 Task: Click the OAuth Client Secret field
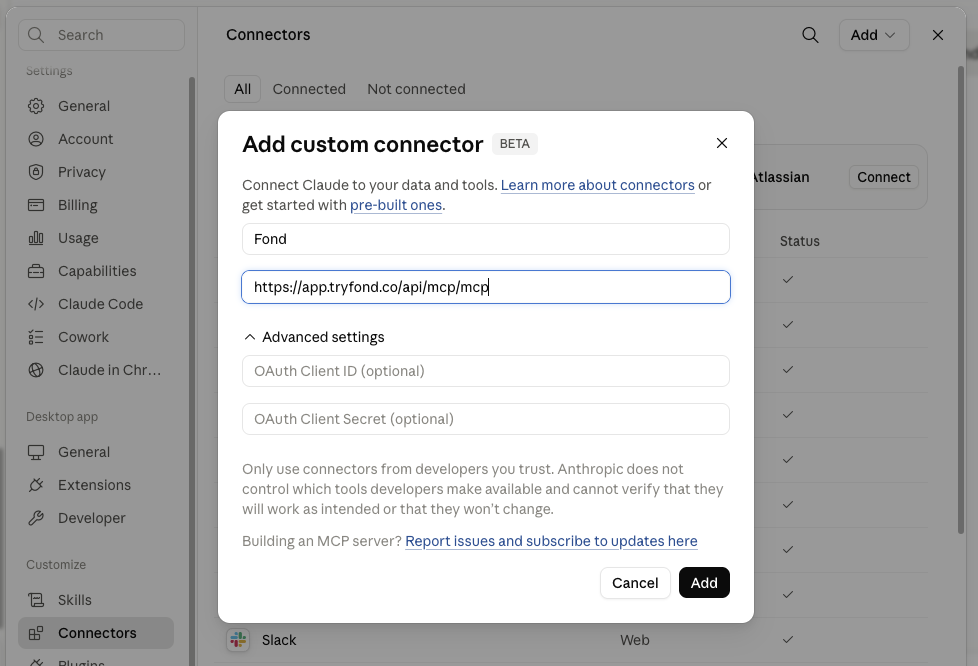pos(486,419)
